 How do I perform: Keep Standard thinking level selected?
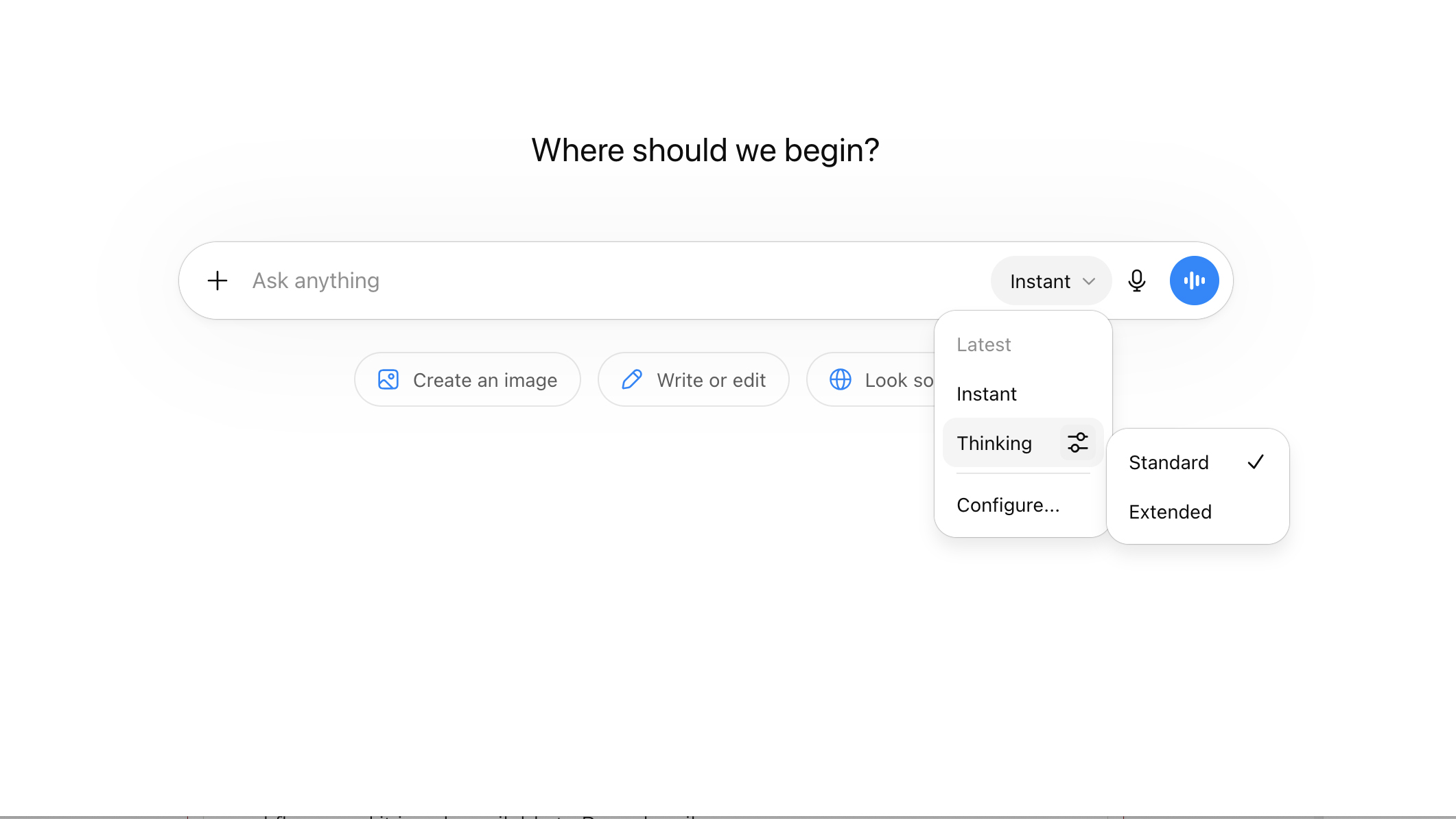1169,462
